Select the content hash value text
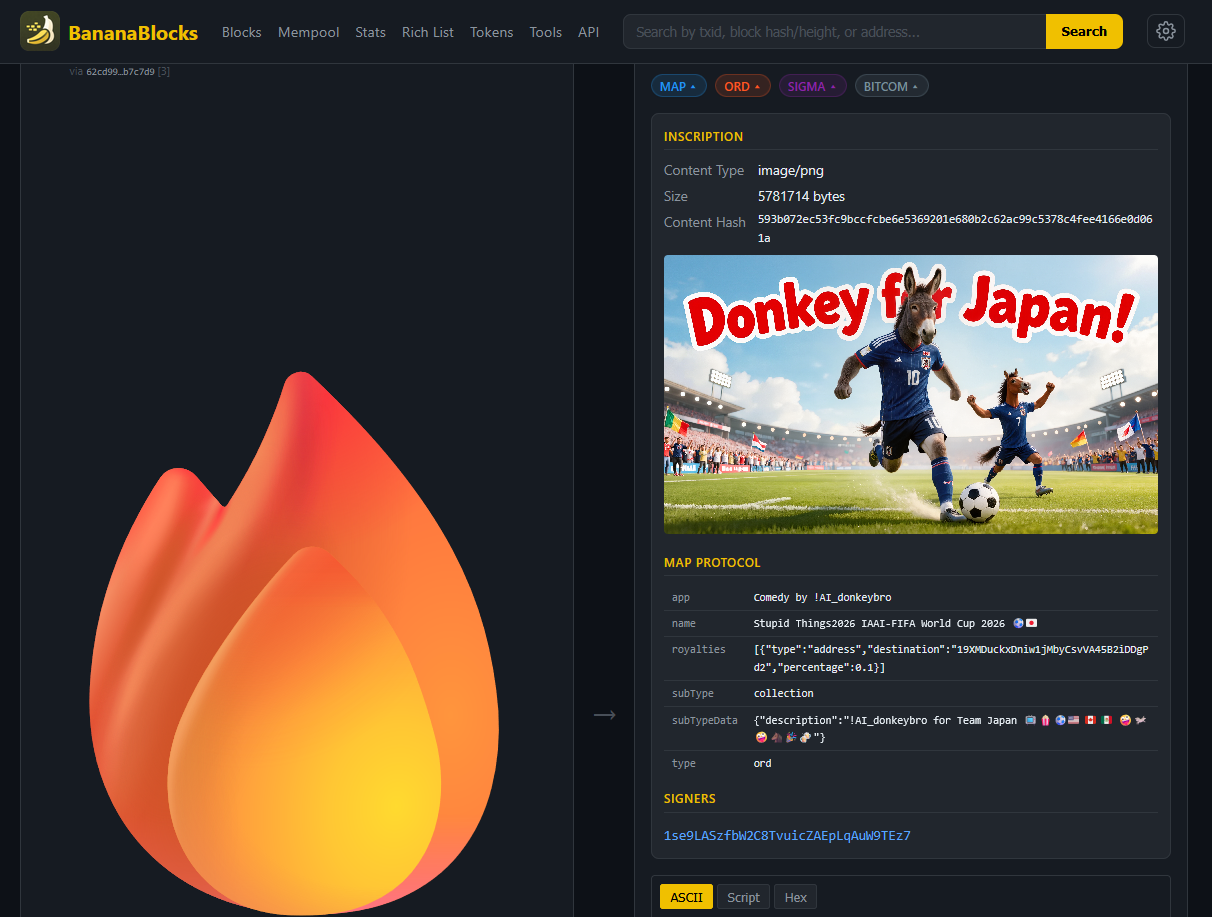This screenshot has width=1212, height=921. (x=954, y=228)
